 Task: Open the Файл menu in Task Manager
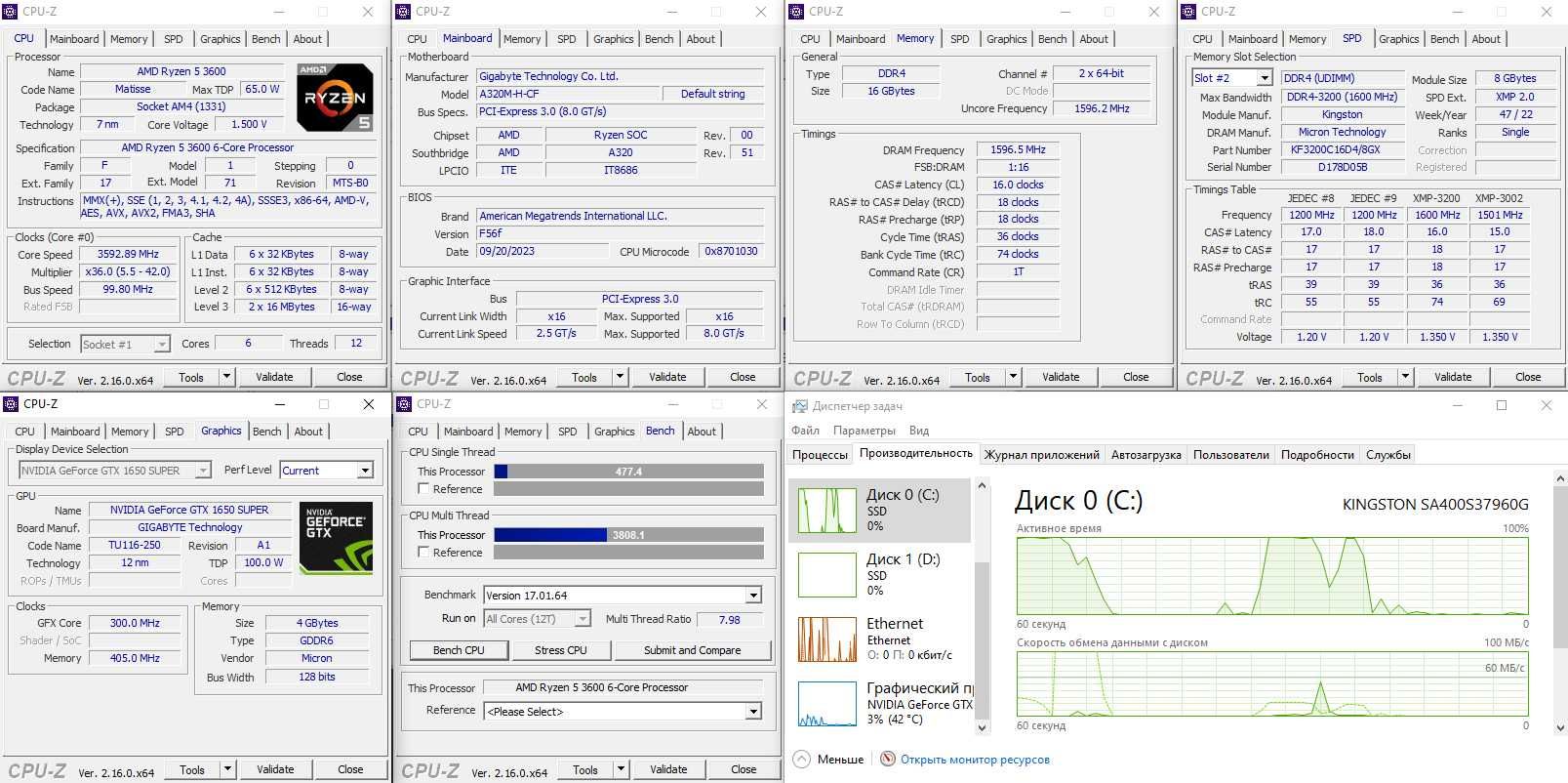point(805,430)
